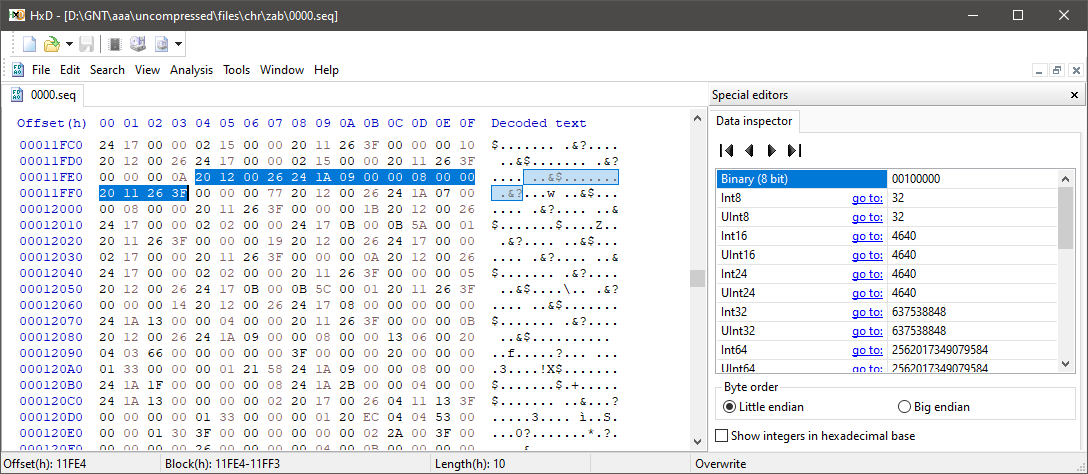Open the Window menu

282,69
